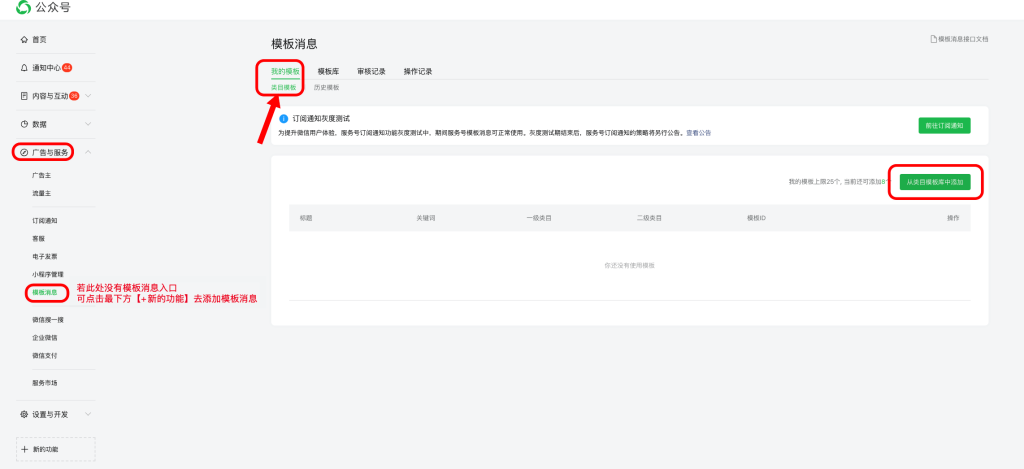The height and width of the screenshot is (469, 1024).
Task: Expand the 设置与开发 chevron
Action: tap(88, 413)
